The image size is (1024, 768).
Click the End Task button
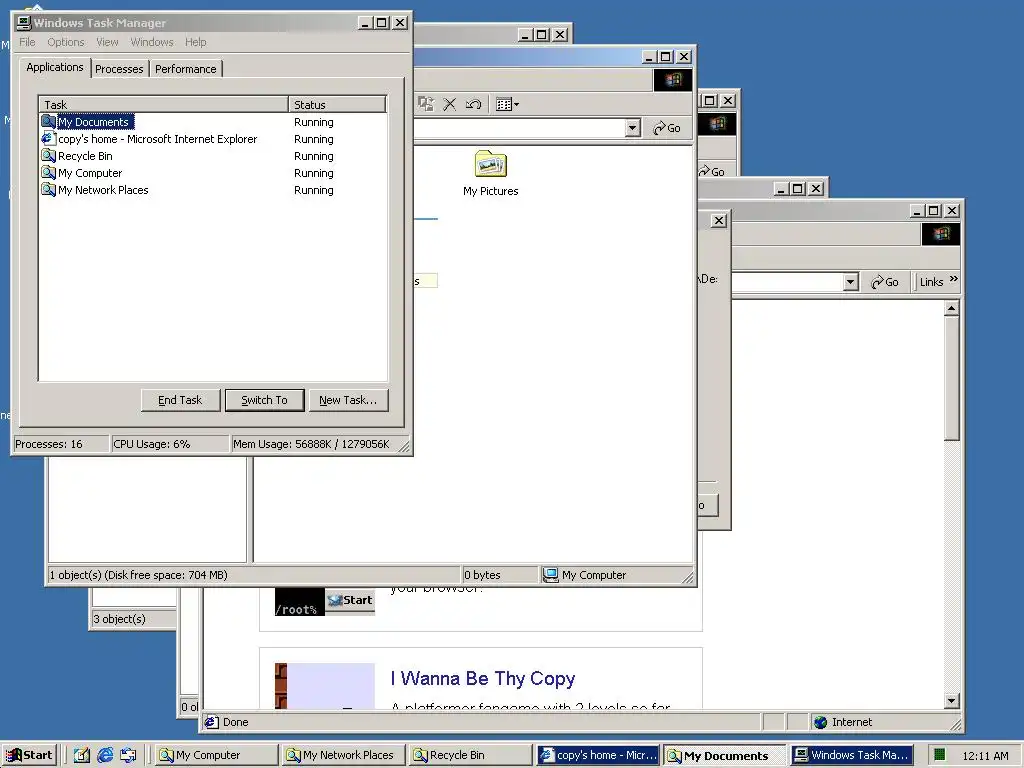[180, 400]
